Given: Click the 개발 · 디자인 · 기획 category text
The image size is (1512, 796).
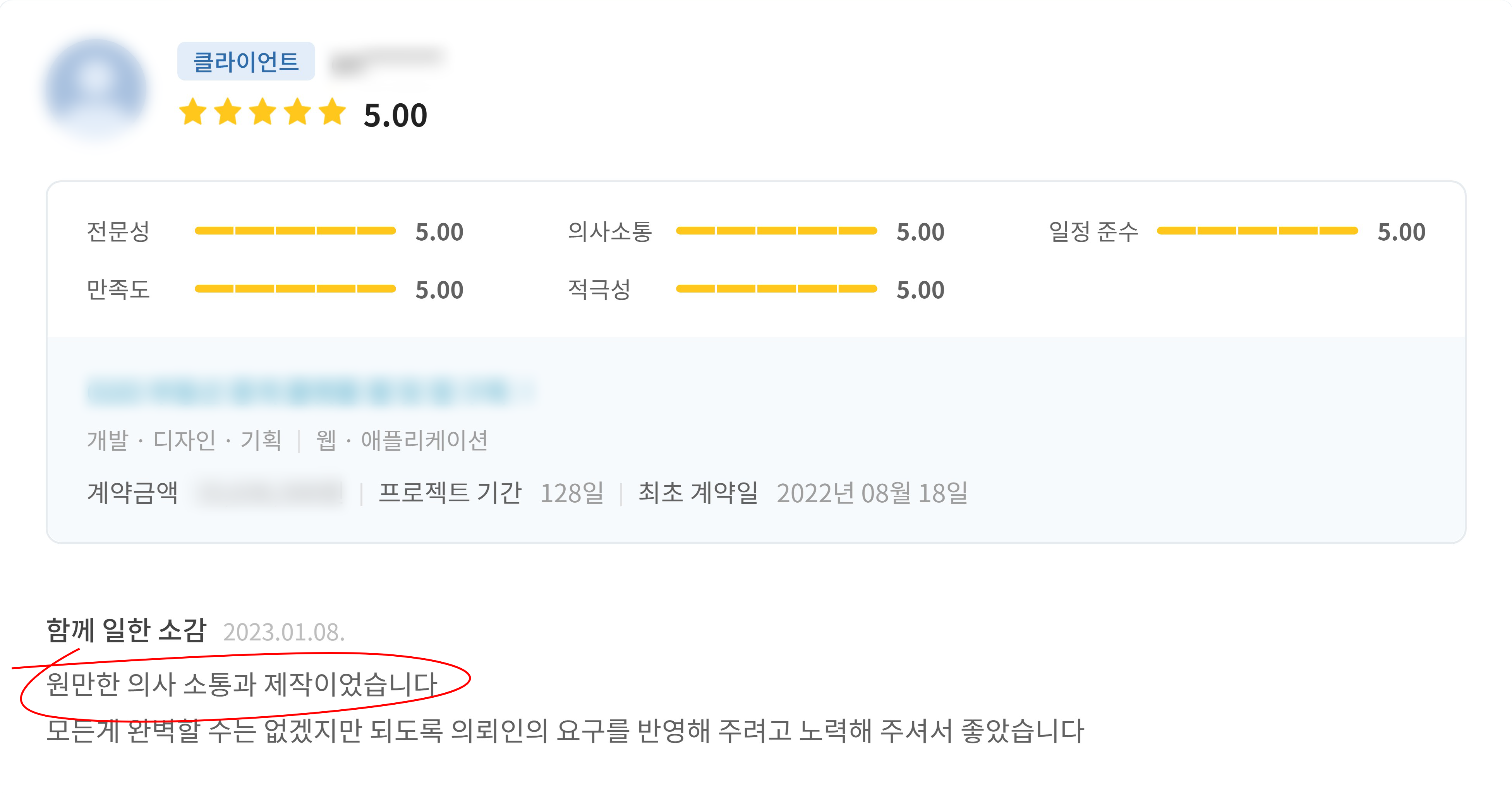Looking at the screenshot, I should pos(184,440).
